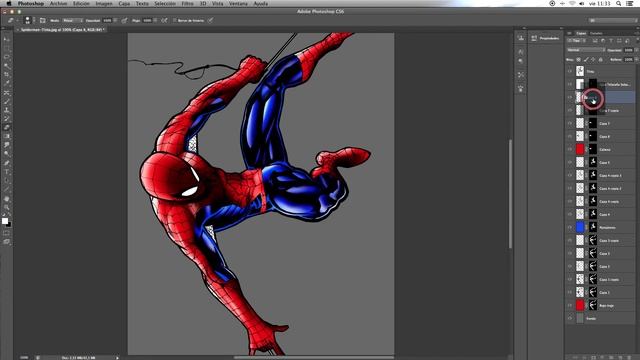Select the Move tool in the toolbox
Screen dimensions: 640x360
7,39
